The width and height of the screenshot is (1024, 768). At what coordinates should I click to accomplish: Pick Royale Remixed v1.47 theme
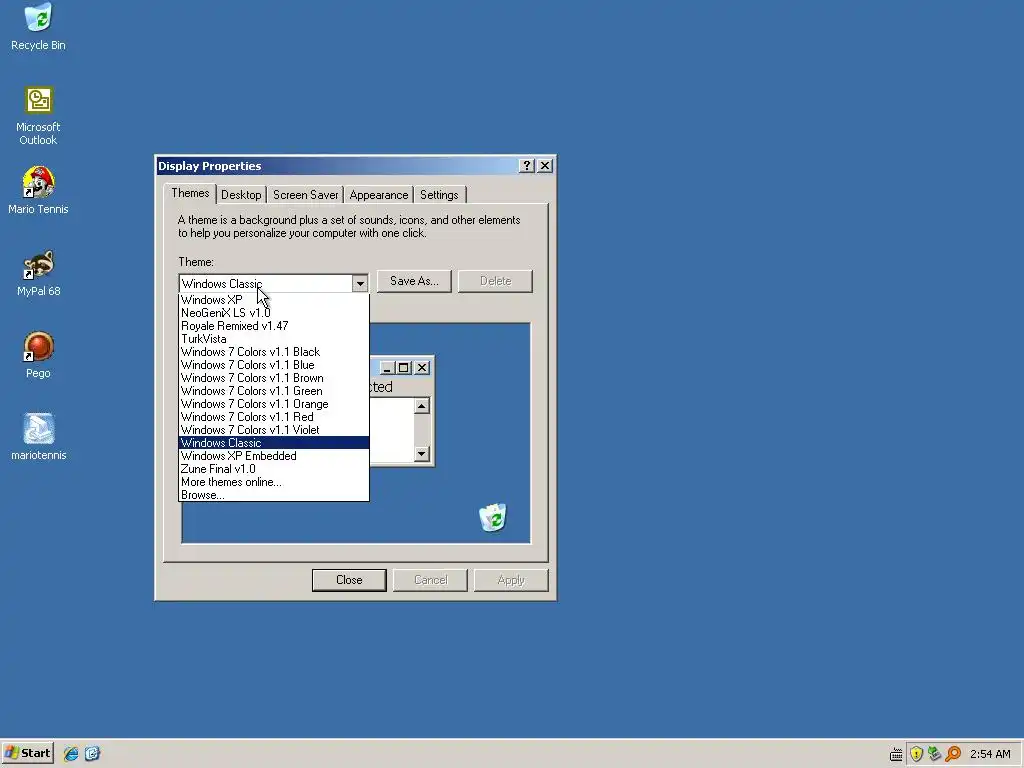click(x=274, y=326)
